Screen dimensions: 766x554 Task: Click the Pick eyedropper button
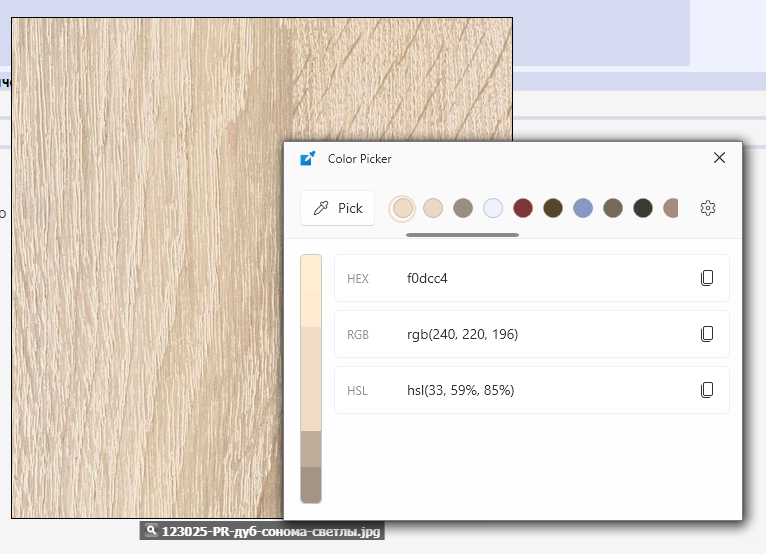[x=338, y=208]
